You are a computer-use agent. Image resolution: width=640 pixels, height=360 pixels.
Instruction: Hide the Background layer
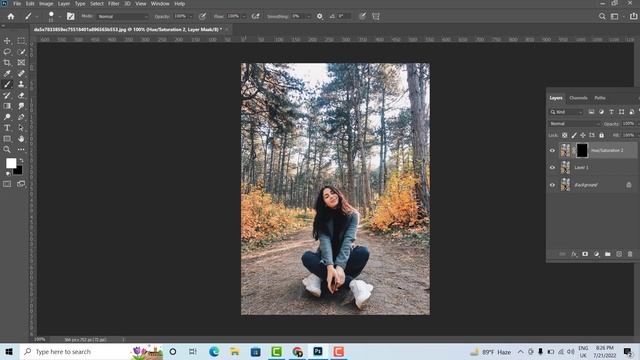(x=552, y=185)
